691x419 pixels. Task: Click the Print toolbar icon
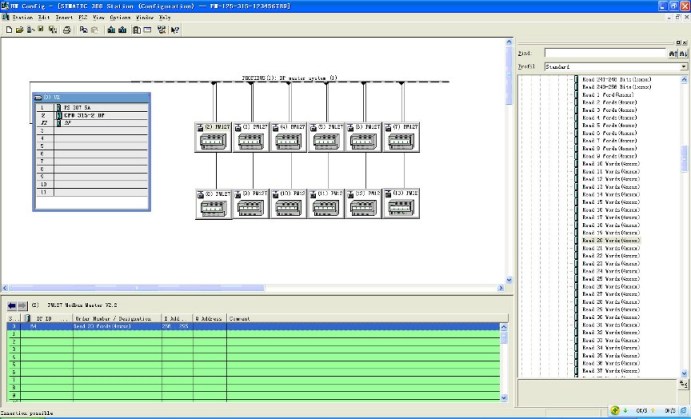67,31
